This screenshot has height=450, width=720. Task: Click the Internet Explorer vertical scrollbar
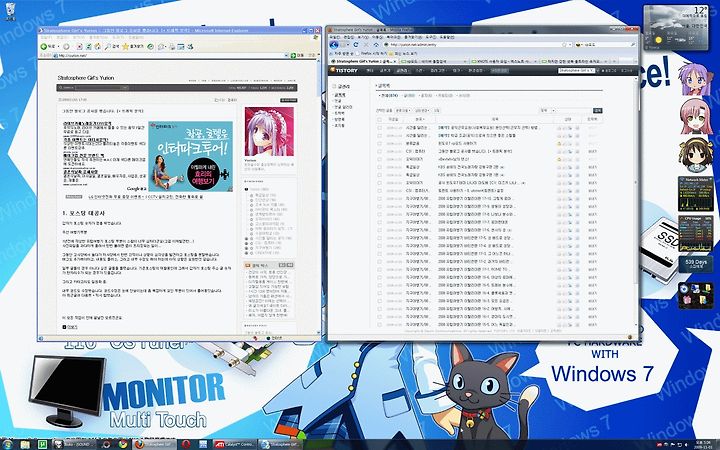click(x=318, y=195)
